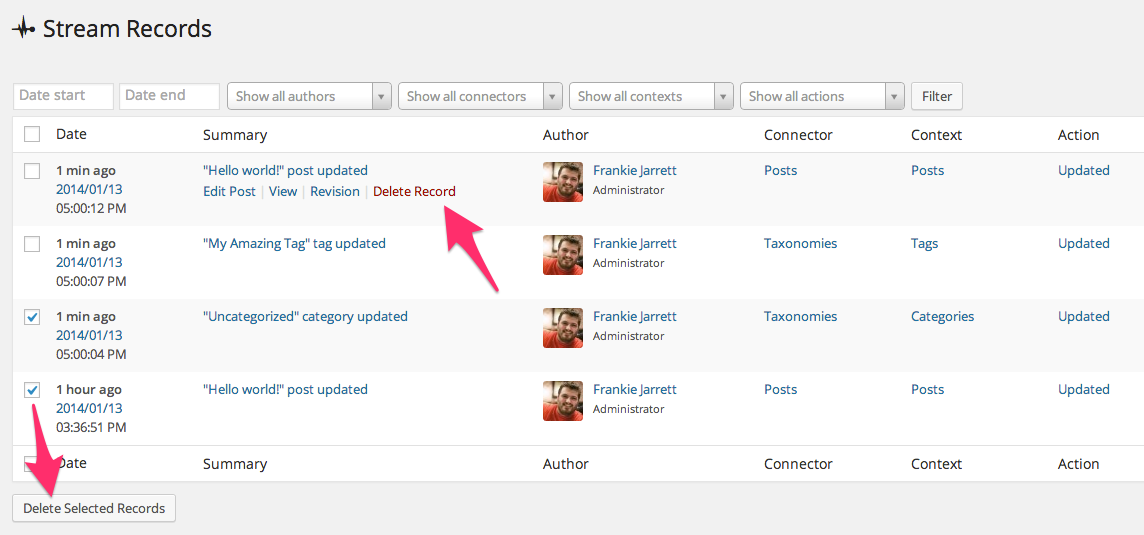Select checkbox for My Amazing Tag record
The image size is (1144, 535).
pyautogui.click(x=32, y=244)
